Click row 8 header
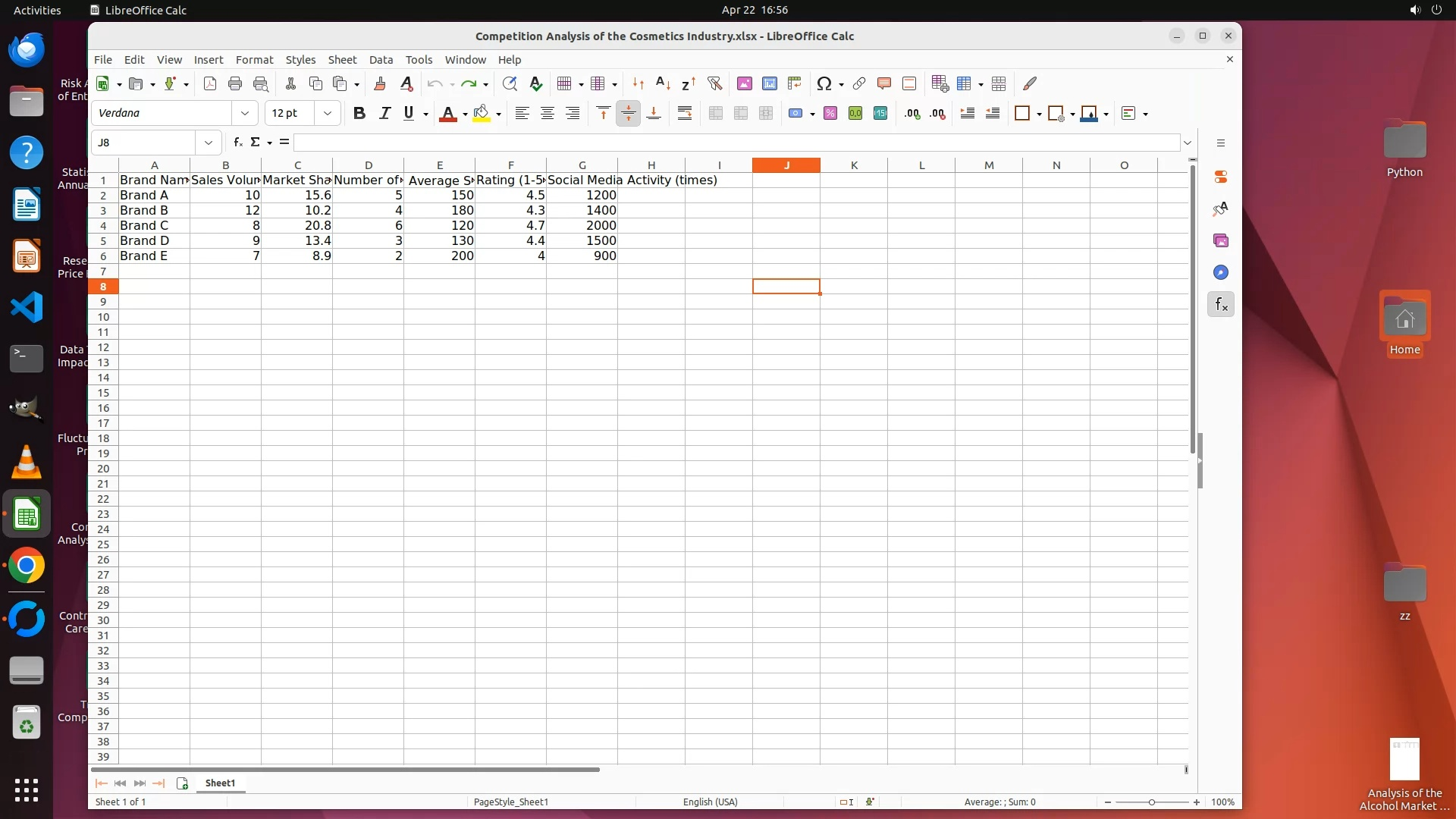Screen dimensions: 1456x819 pyautogui.click(x=103, y=287)
